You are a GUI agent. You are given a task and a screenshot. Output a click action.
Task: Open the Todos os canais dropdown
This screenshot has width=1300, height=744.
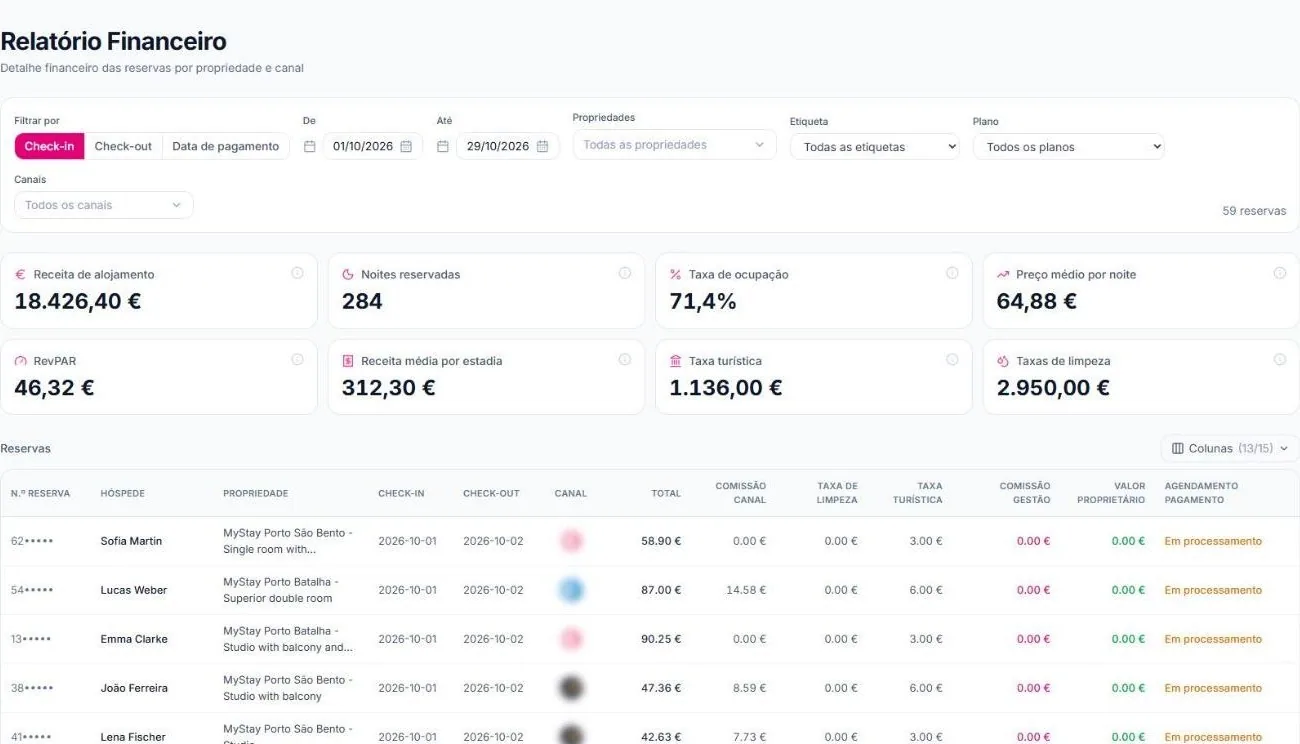(104, 205)
